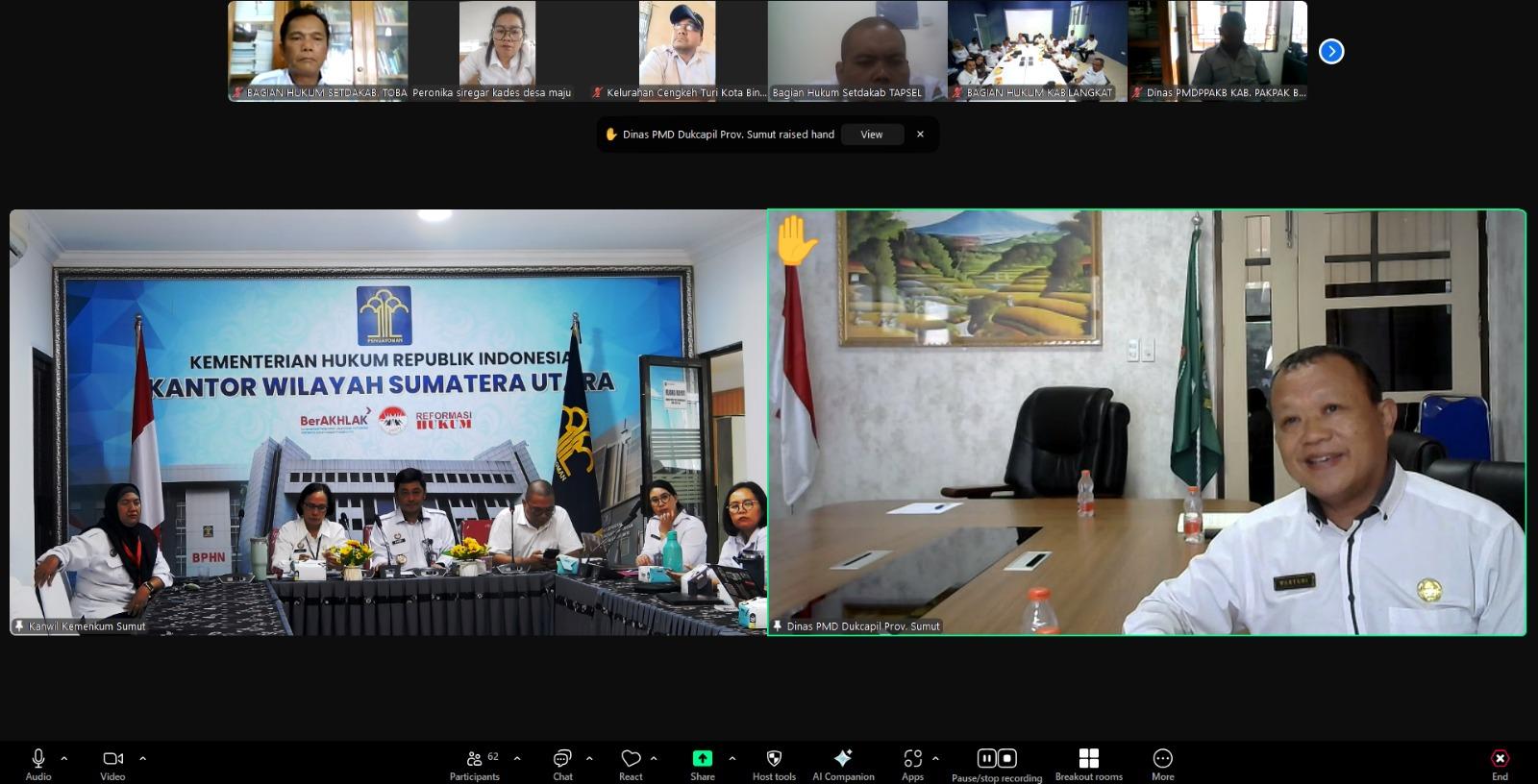Screen dimensions: 1538x784
Task: Click the green Share screen icon
Action: coord(703,759)
